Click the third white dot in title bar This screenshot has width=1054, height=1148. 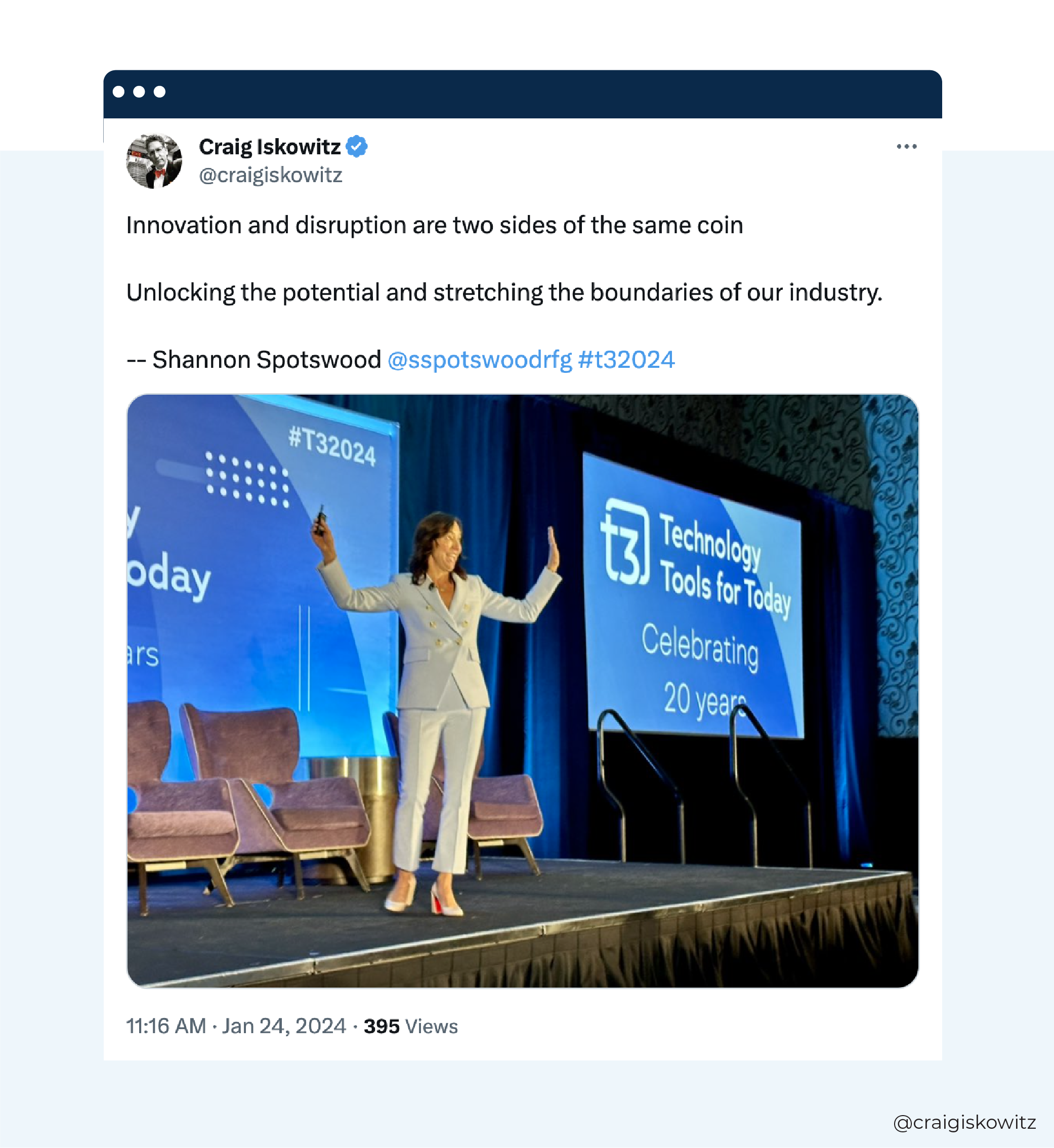pos(160,92)
